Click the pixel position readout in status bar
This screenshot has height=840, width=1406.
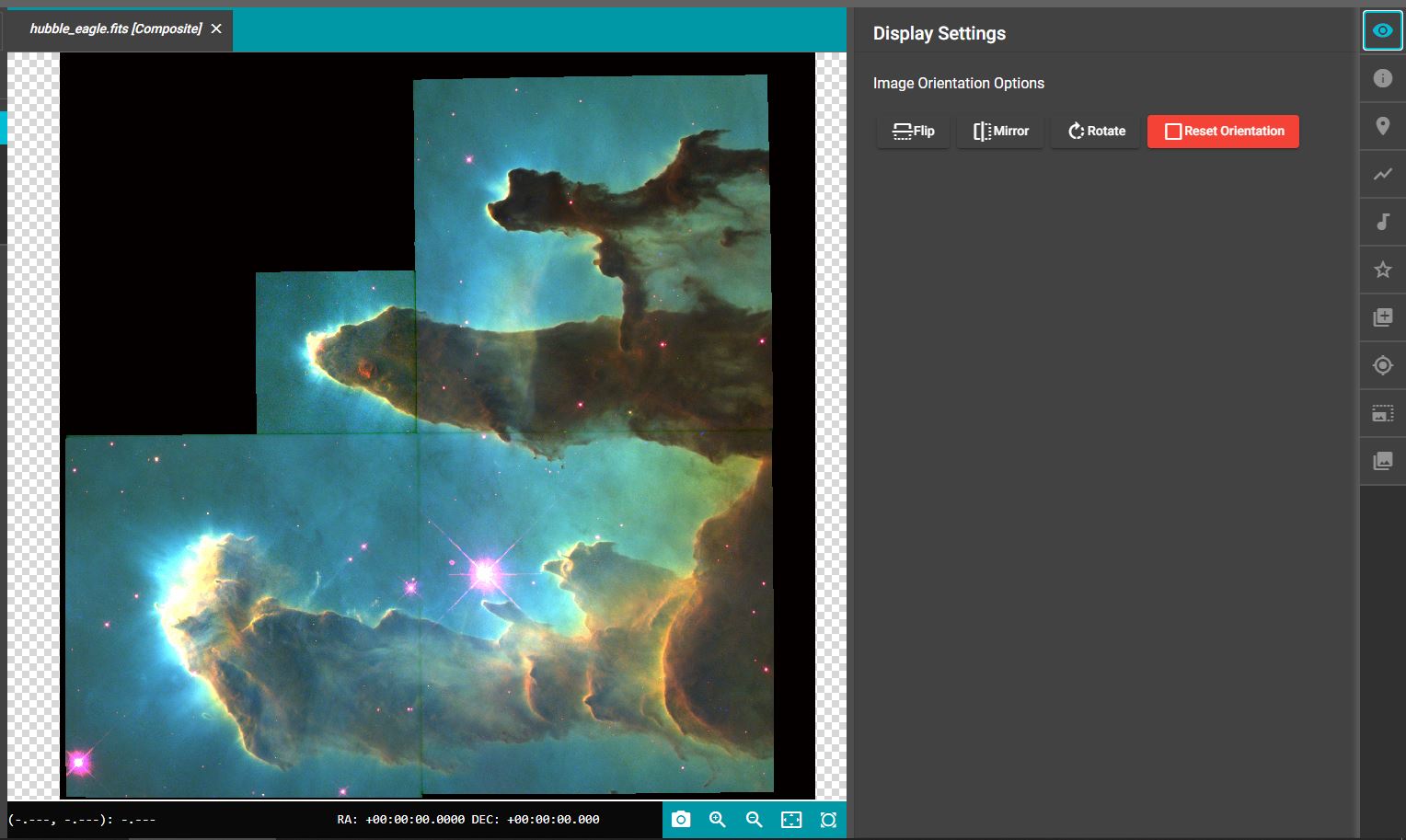[82, 819]
